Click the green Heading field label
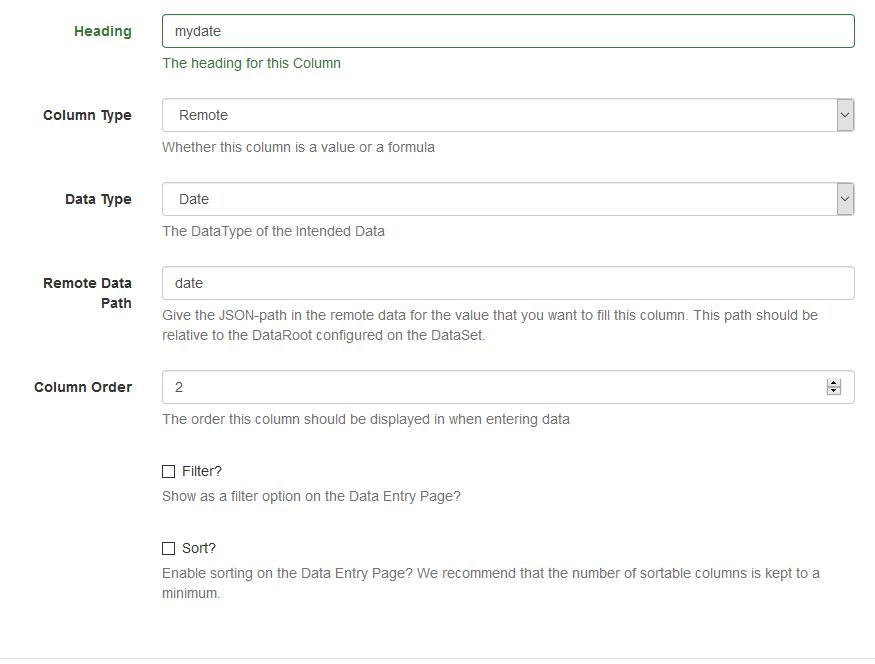875x664 pixels. click(x=103, y=31)
